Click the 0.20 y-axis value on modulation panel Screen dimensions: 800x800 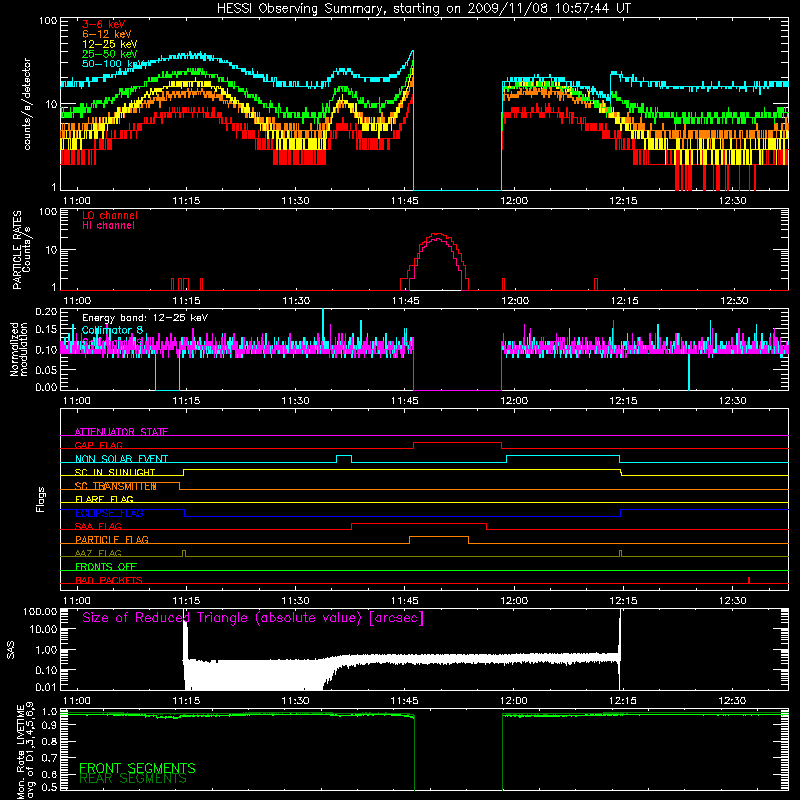(x=46, y=312)
